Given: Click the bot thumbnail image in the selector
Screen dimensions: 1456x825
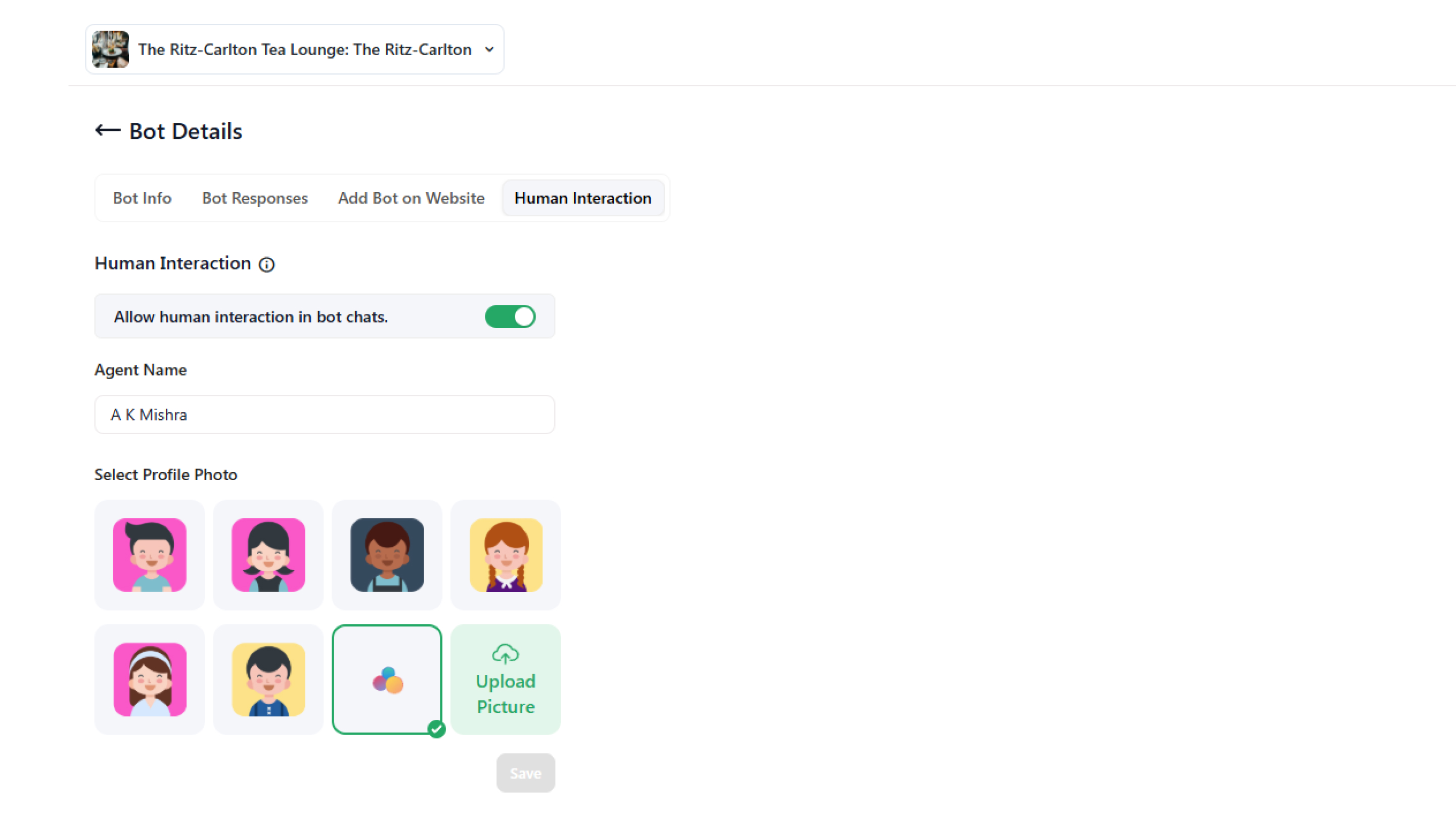Looking at the screenshot, I should point(111,50).
